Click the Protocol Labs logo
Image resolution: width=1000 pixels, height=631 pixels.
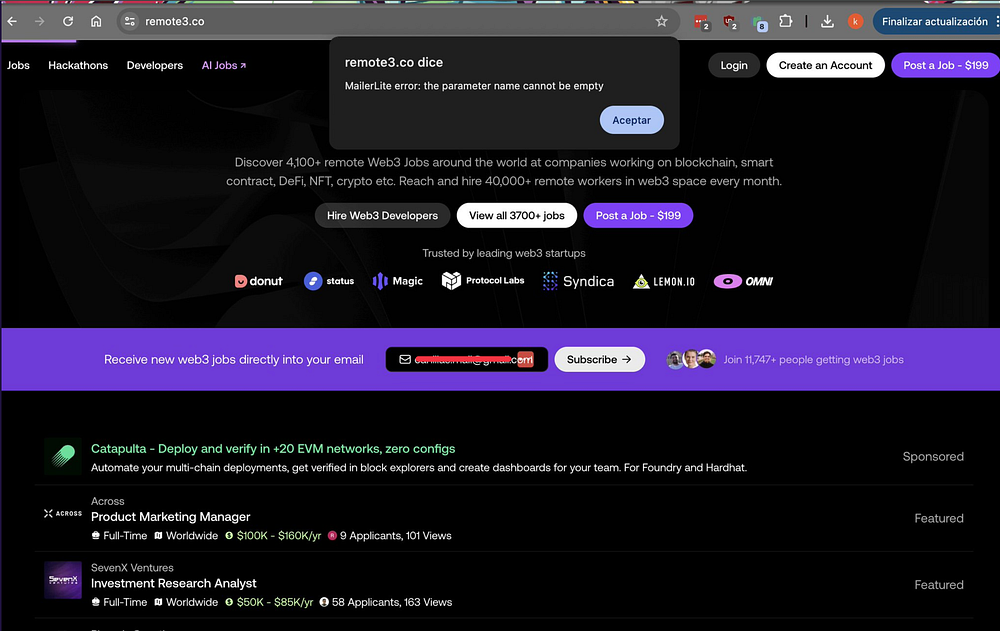483,281
